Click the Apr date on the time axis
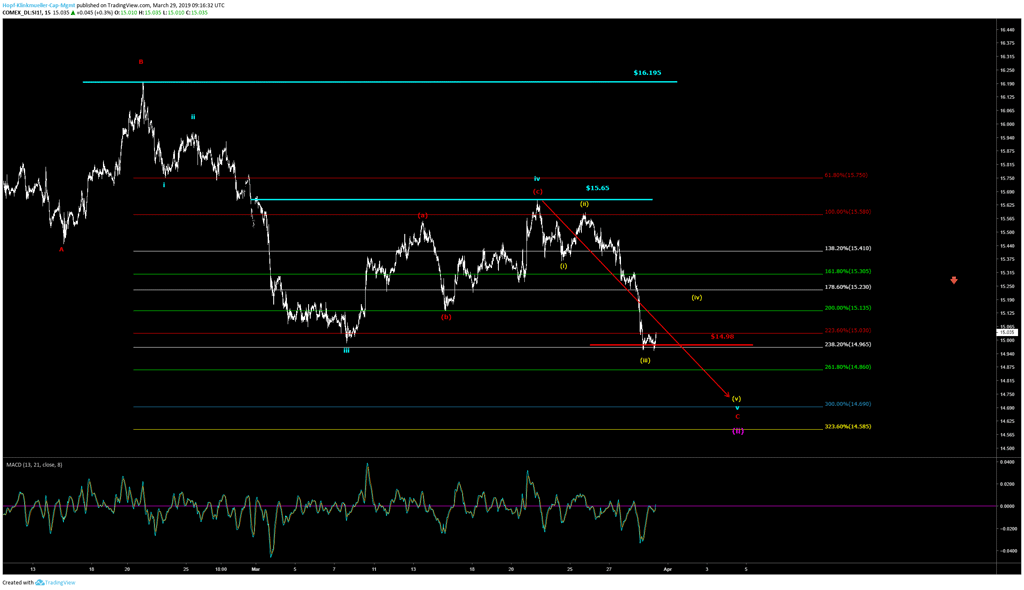1024x590 pixels. [x=667, y=569]
